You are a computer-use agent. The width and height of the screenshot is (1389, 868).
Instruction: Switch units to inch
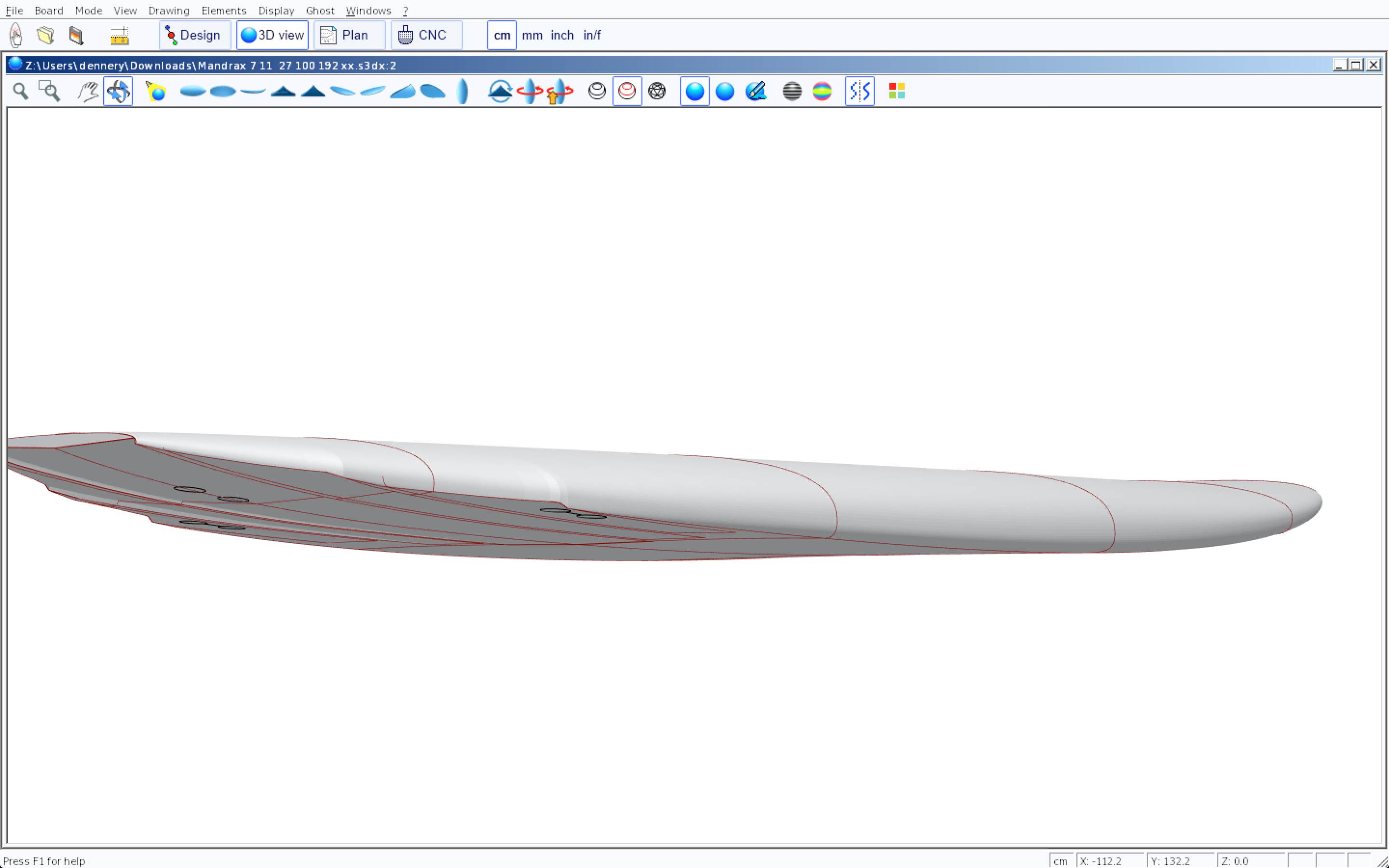point(562,36)
